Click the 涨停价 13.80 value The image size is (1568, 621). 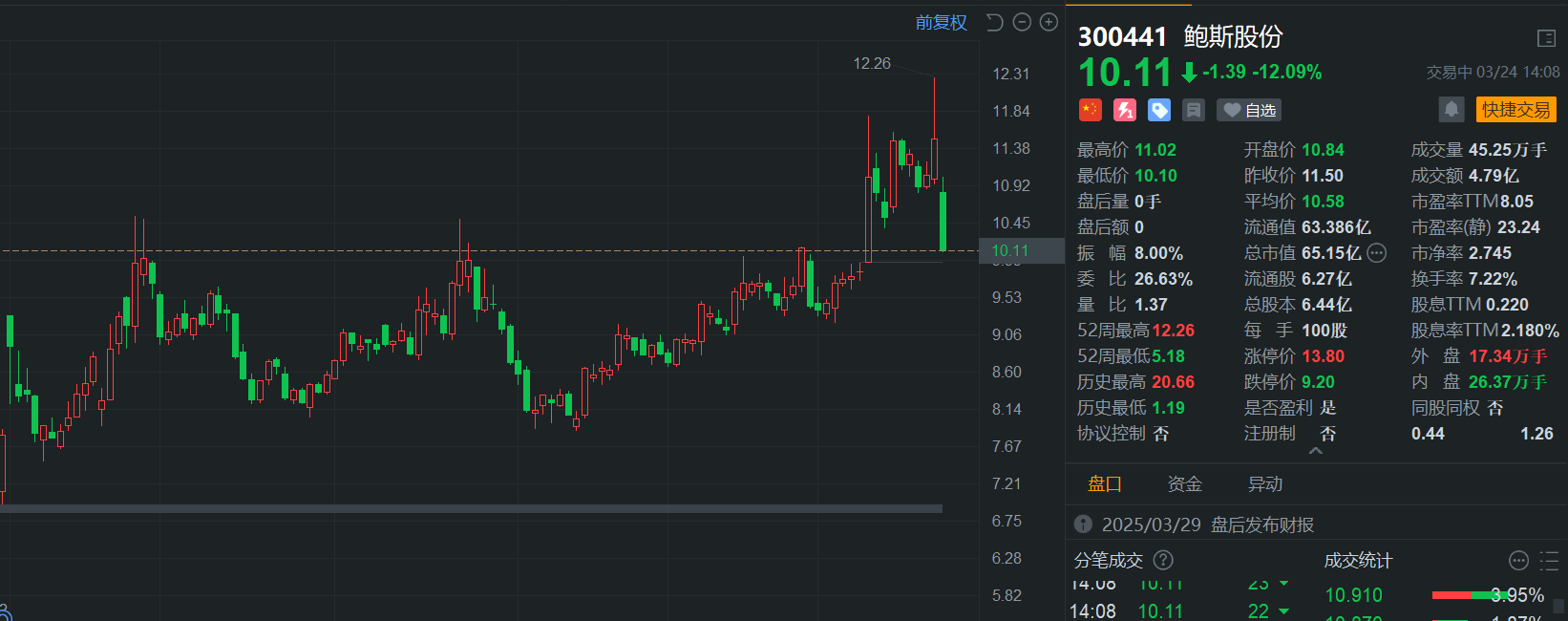[x=1323, y=356]
